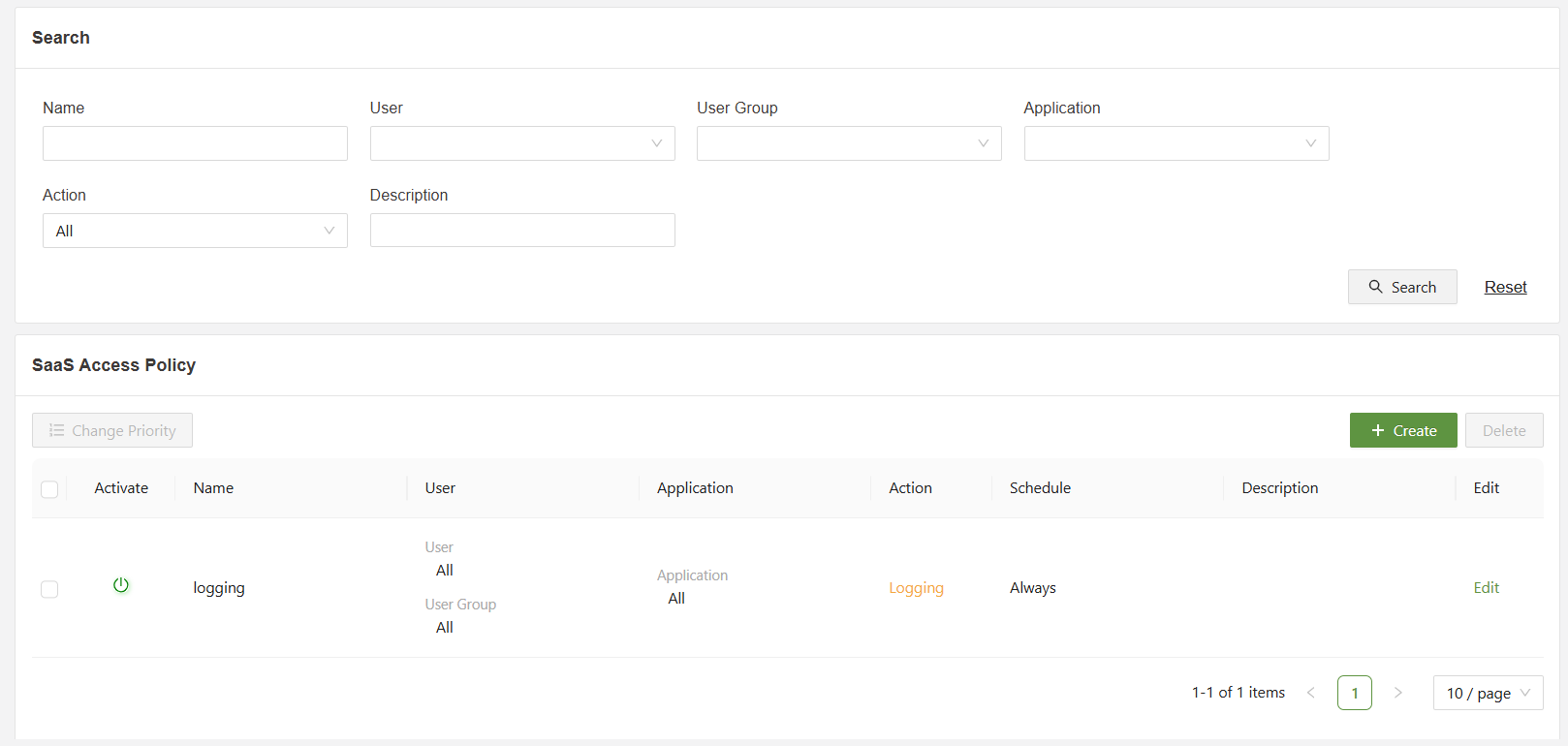Click the Search button with magnifier icon
Image resolution: width=1568 pixels, height=746 pixels.
(1401, 287)
